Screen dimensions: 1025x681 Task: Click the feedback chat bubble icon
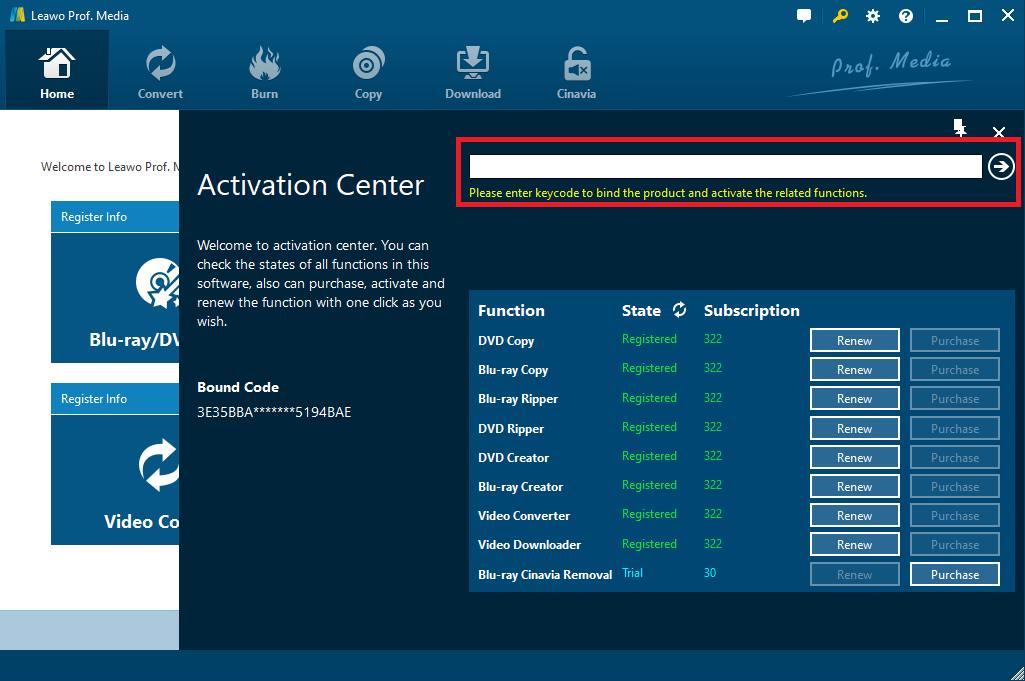(804, 16)
